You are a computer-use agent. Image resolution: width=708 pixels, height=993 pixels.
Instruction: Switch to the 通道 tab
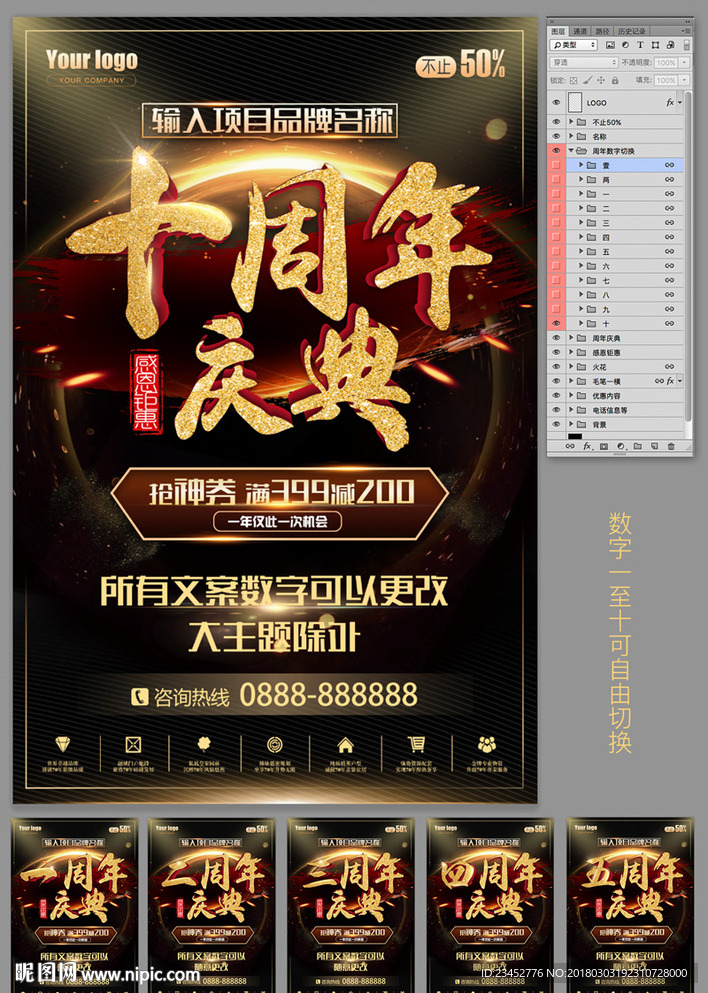coord(580,31)
